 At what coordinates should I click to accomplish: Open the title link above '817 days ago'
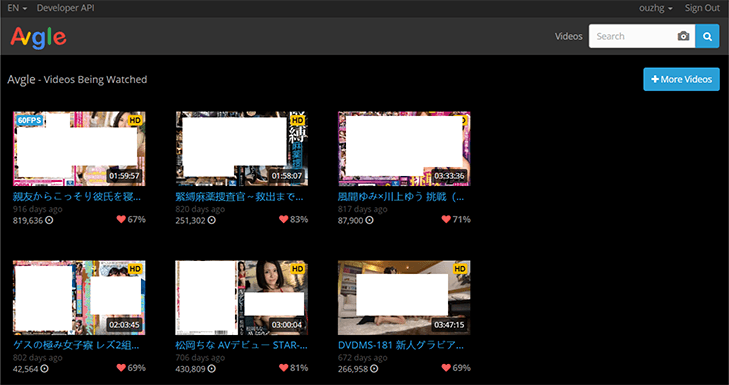pyautogui.click(x=400, y=197)
